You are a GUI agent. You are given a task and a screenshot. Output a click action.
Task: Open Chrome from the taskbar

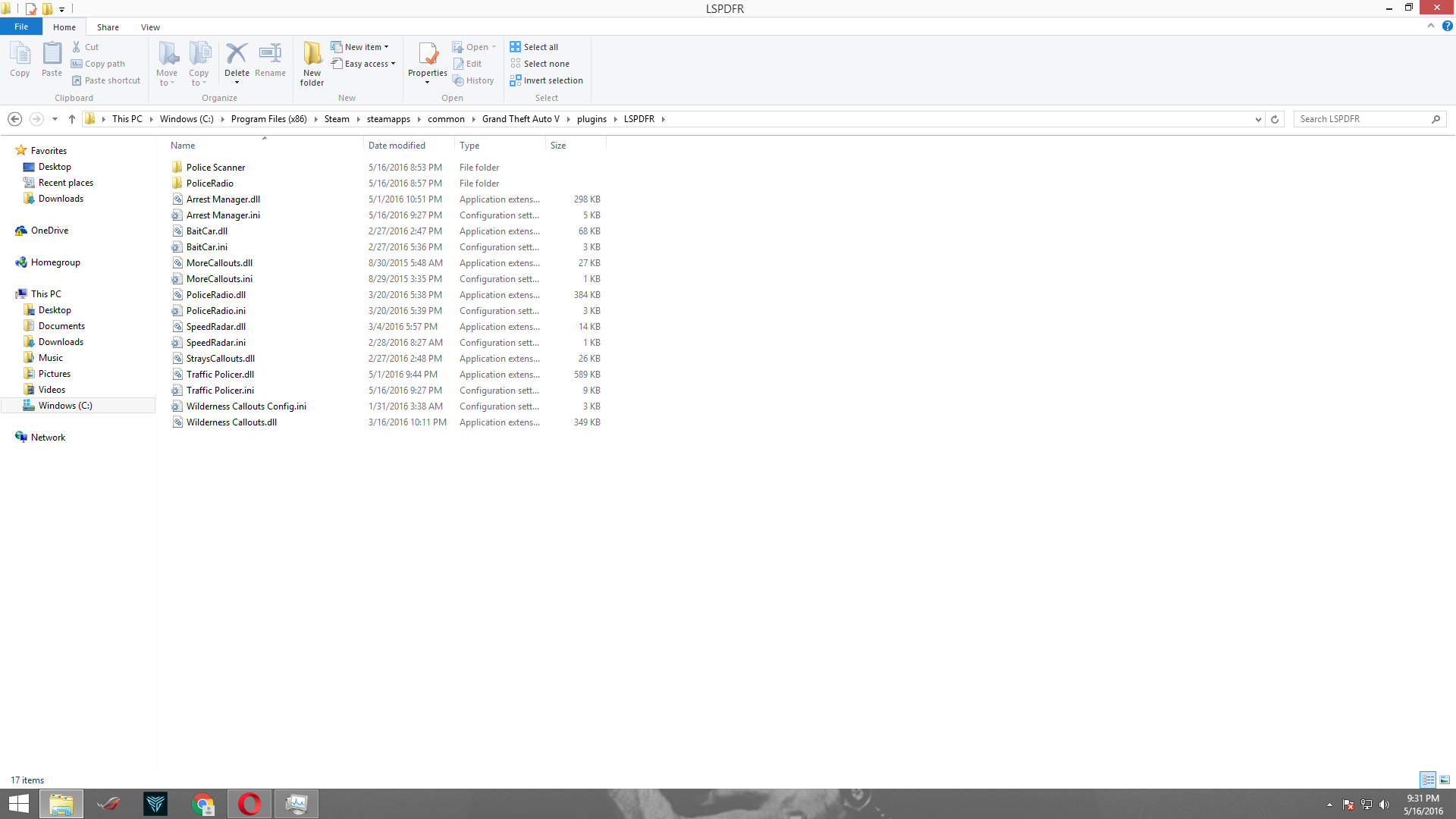point(202,804)
